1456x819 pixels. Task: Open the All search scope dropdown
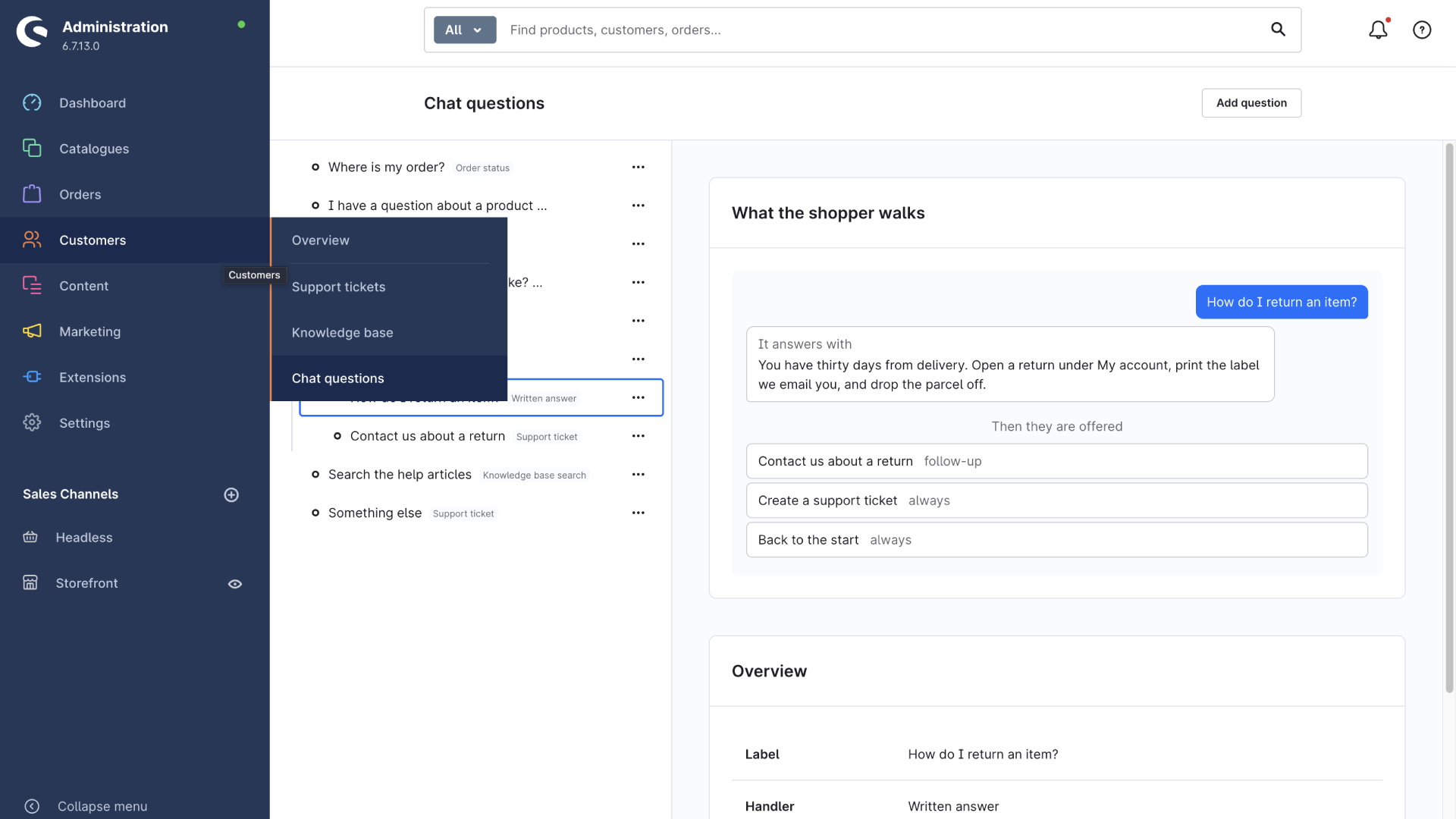coord(465,30)
